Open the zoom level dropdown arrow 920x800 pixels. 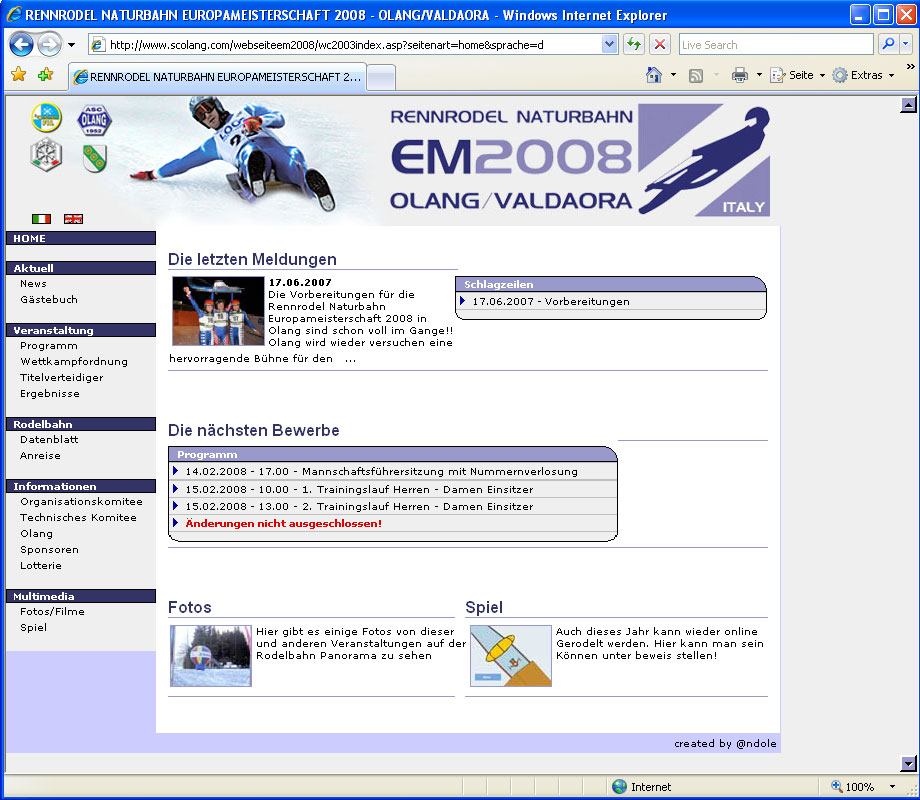pos(892,787)
